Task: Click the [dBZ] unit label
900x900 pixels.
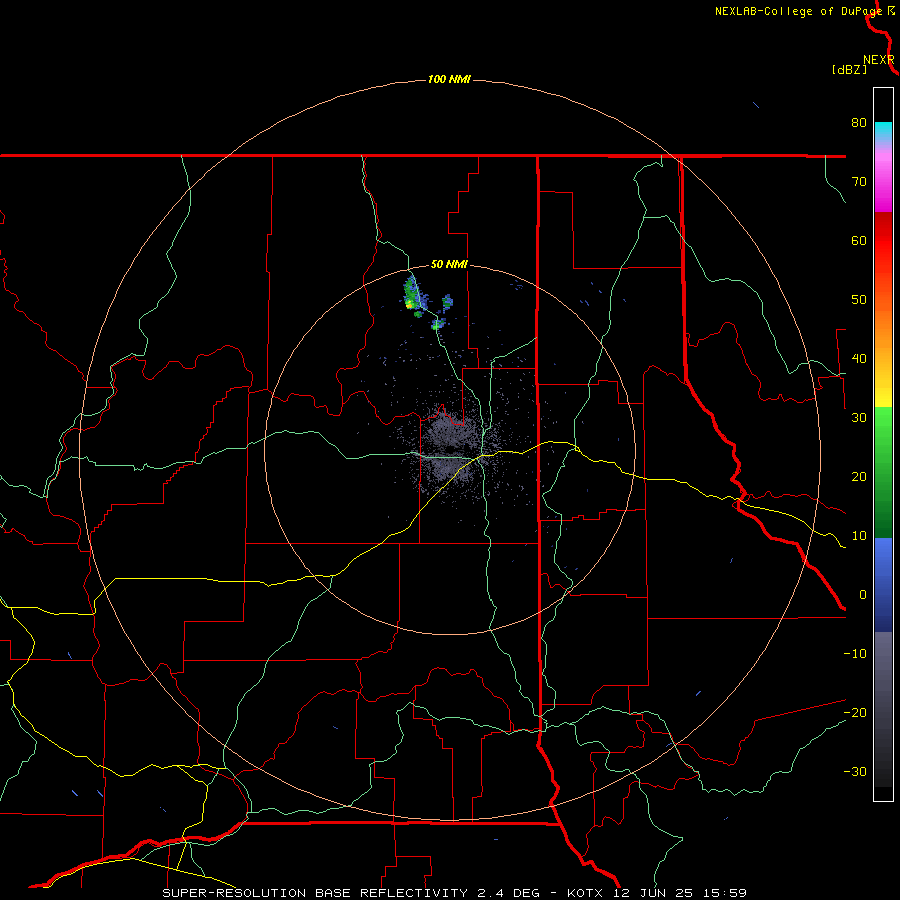Action: [849, 70]
